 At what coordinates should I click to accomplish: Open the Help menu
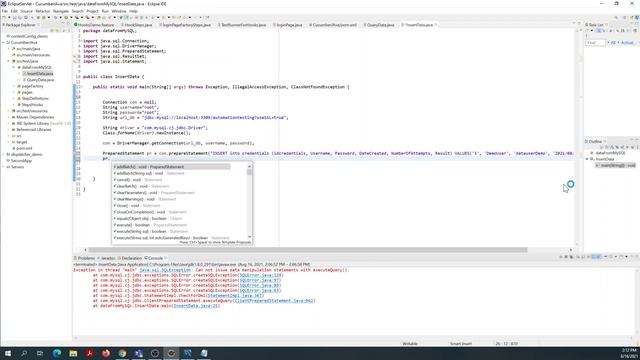pyautogui.click(x=133, y=11)
